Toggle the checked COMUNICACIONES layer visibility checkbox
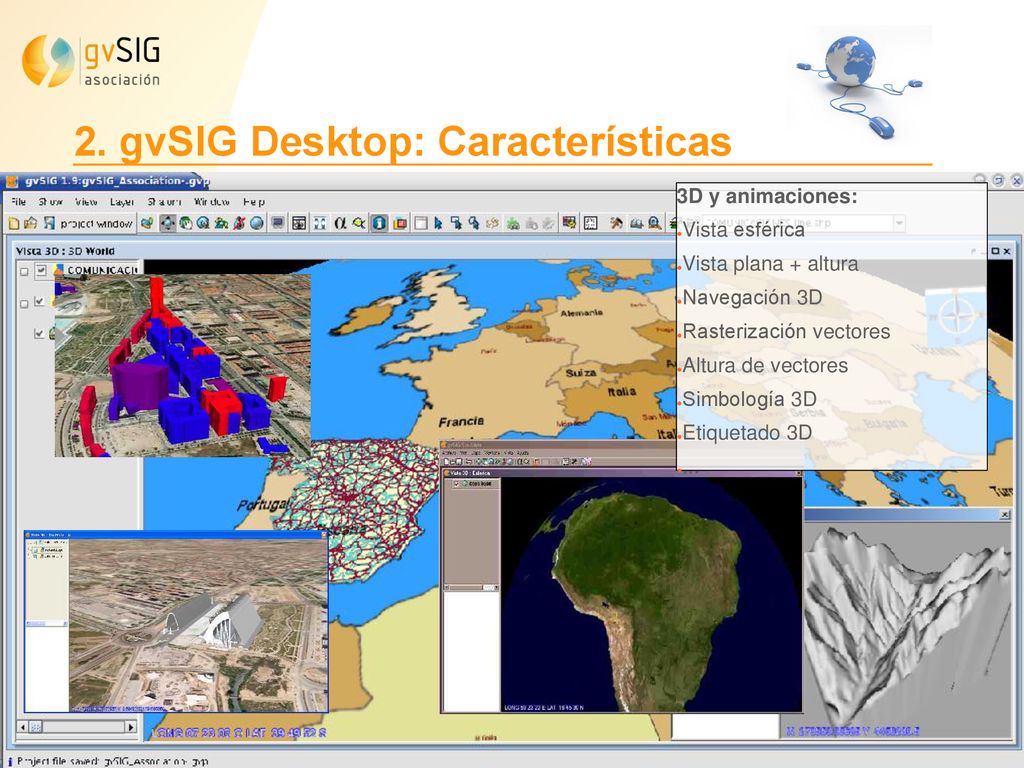Screen dimensions: 1024x768 pos(41,270)
